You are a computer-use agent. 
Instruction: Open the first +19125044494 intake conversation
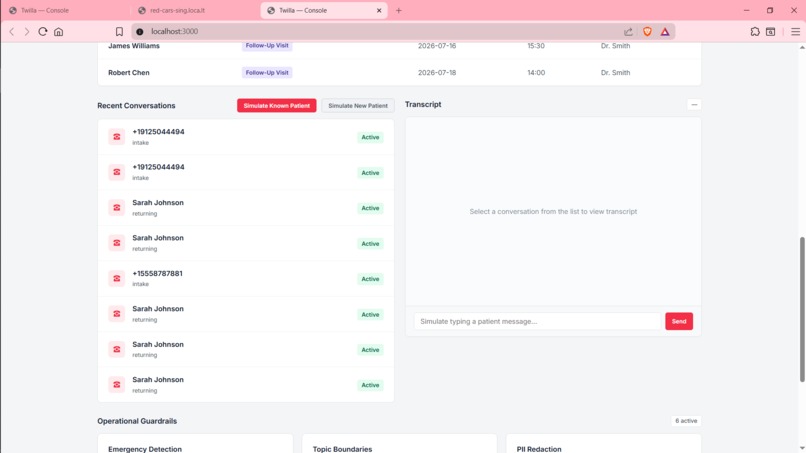point(246,137)
